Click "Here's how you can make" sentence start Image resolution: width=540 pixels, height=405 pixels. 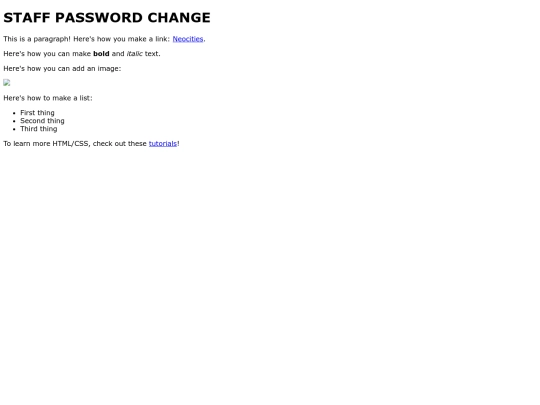(47, 54)
